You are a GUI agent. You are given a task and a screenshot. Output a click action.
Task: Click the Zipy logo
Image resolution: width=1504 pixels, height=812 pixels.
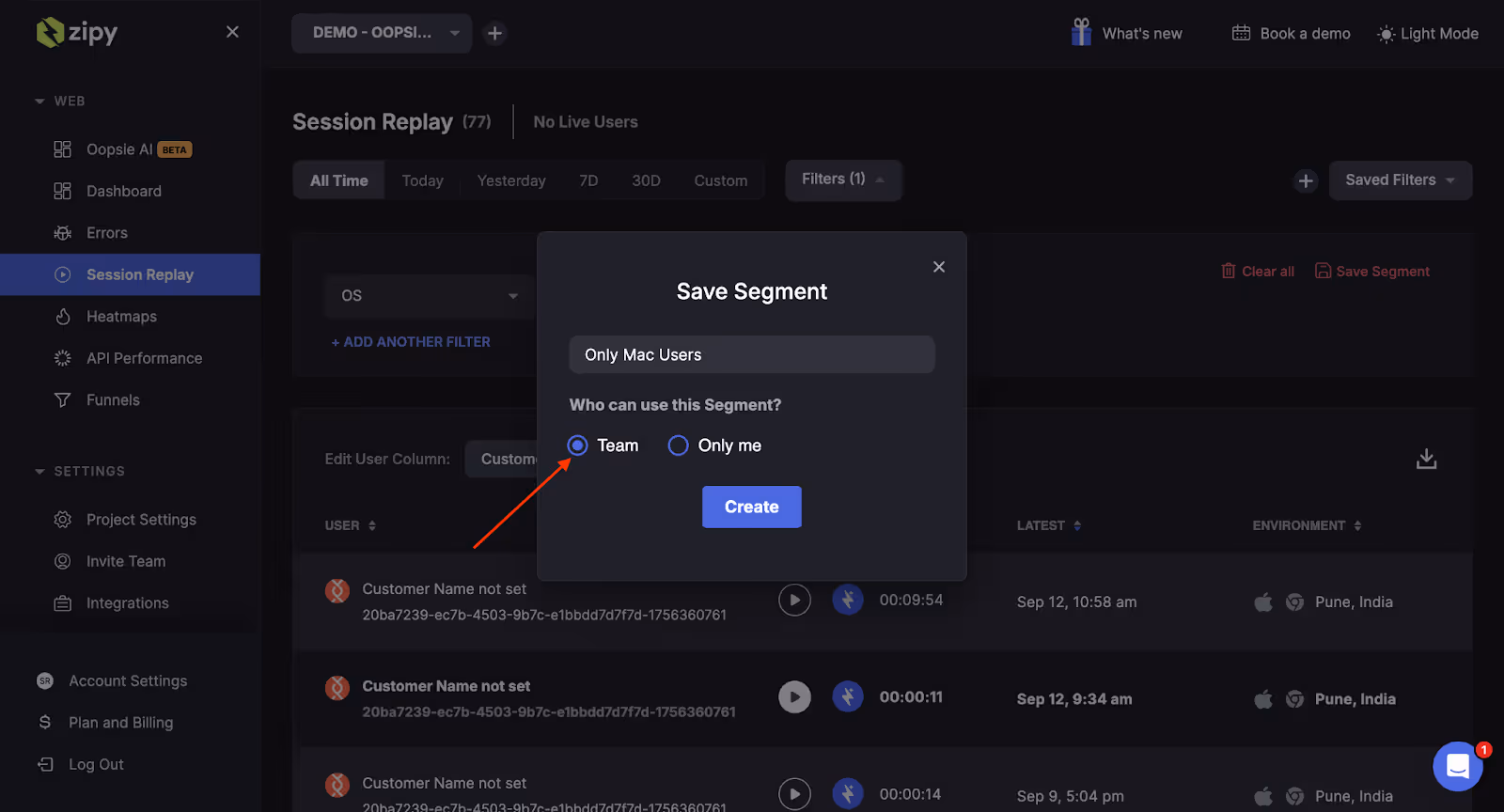point(77,33)
